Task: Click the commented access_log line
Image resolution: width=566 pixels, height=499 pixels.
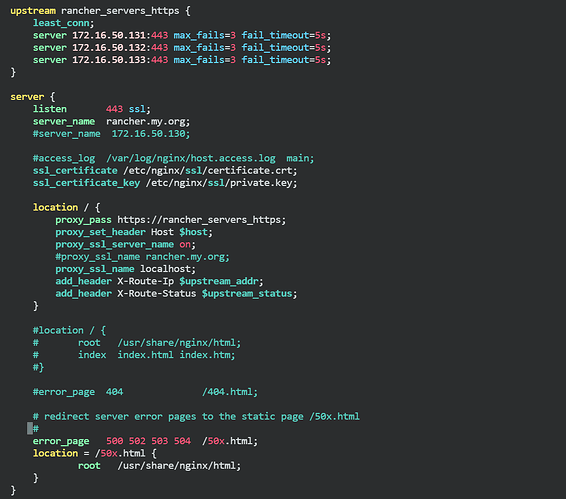Action: pos(173,158)
